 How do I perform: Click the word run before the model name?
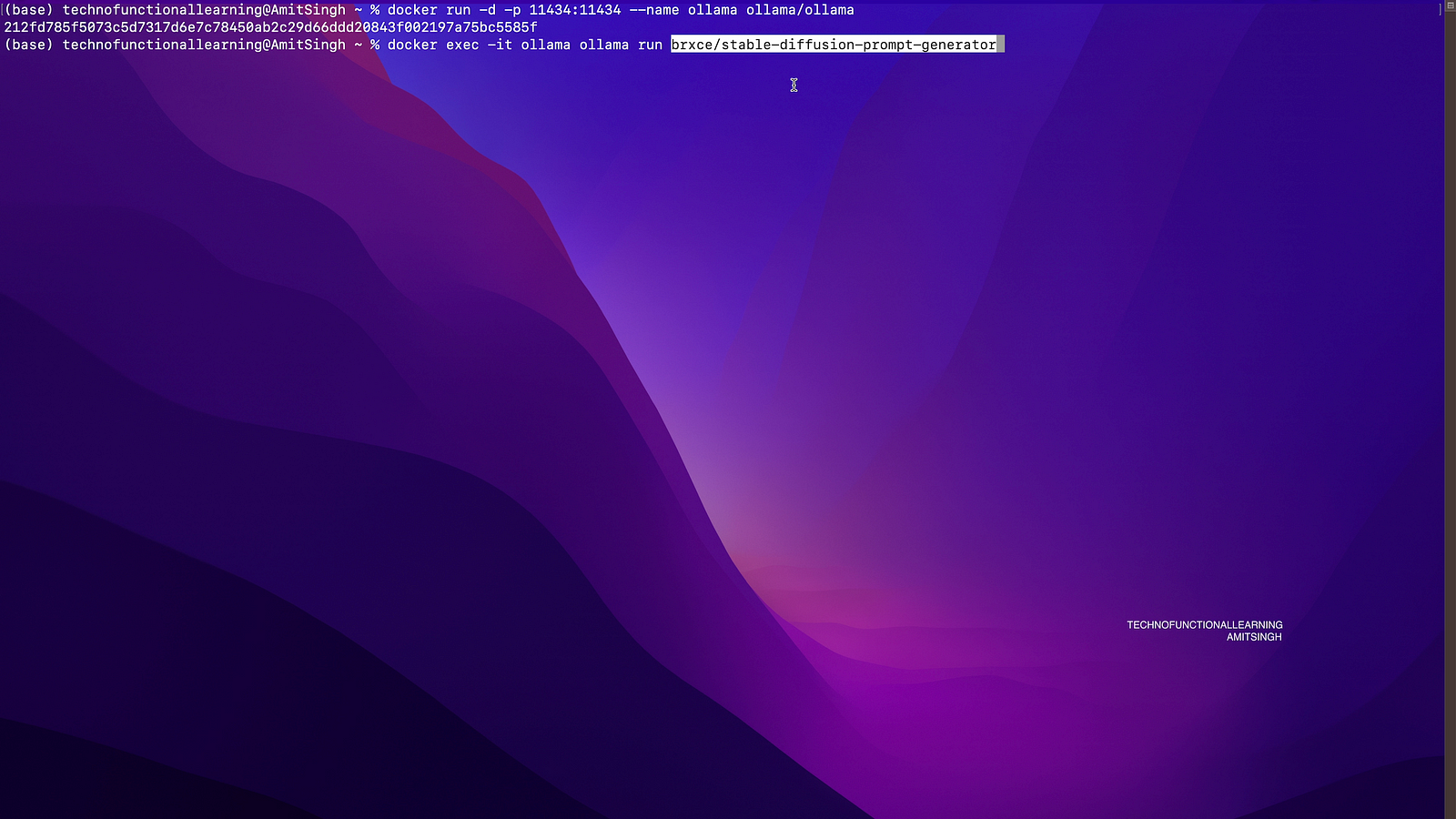650,45
